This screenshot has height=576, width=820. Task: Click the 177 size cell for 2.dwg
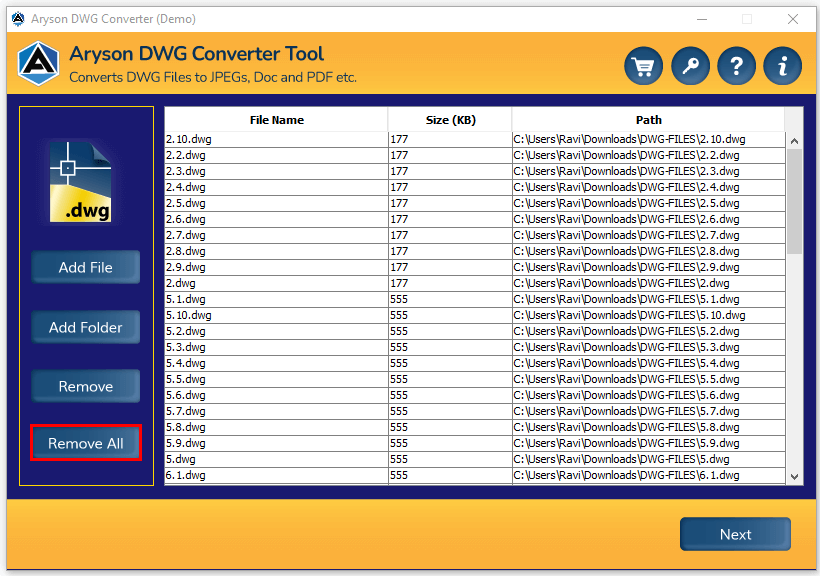[x=450, y=283]
